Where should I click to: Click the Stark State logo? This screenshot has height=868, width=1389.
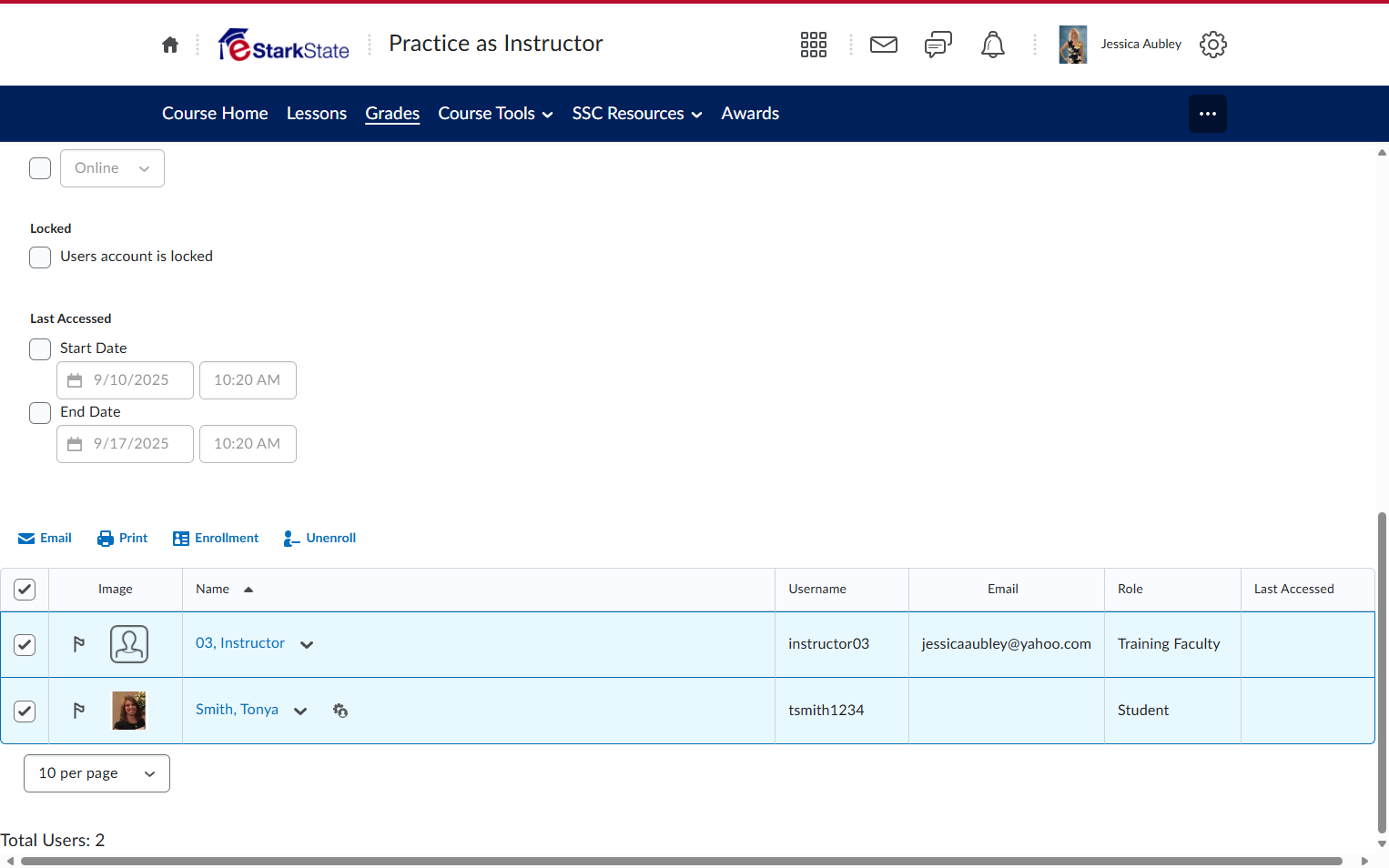284,45
